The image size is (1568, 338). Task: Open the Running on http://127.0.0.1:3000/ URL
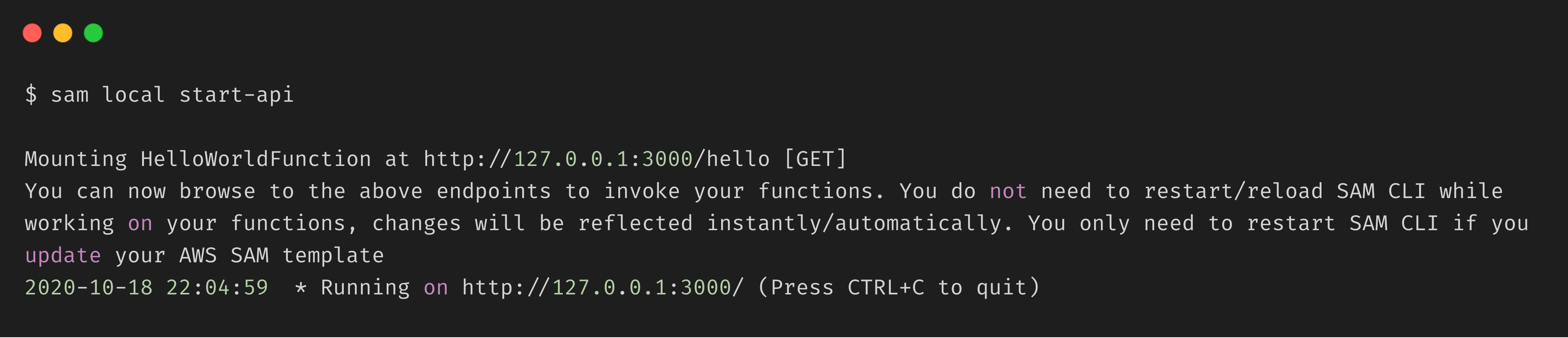click(x=602, y=288)
